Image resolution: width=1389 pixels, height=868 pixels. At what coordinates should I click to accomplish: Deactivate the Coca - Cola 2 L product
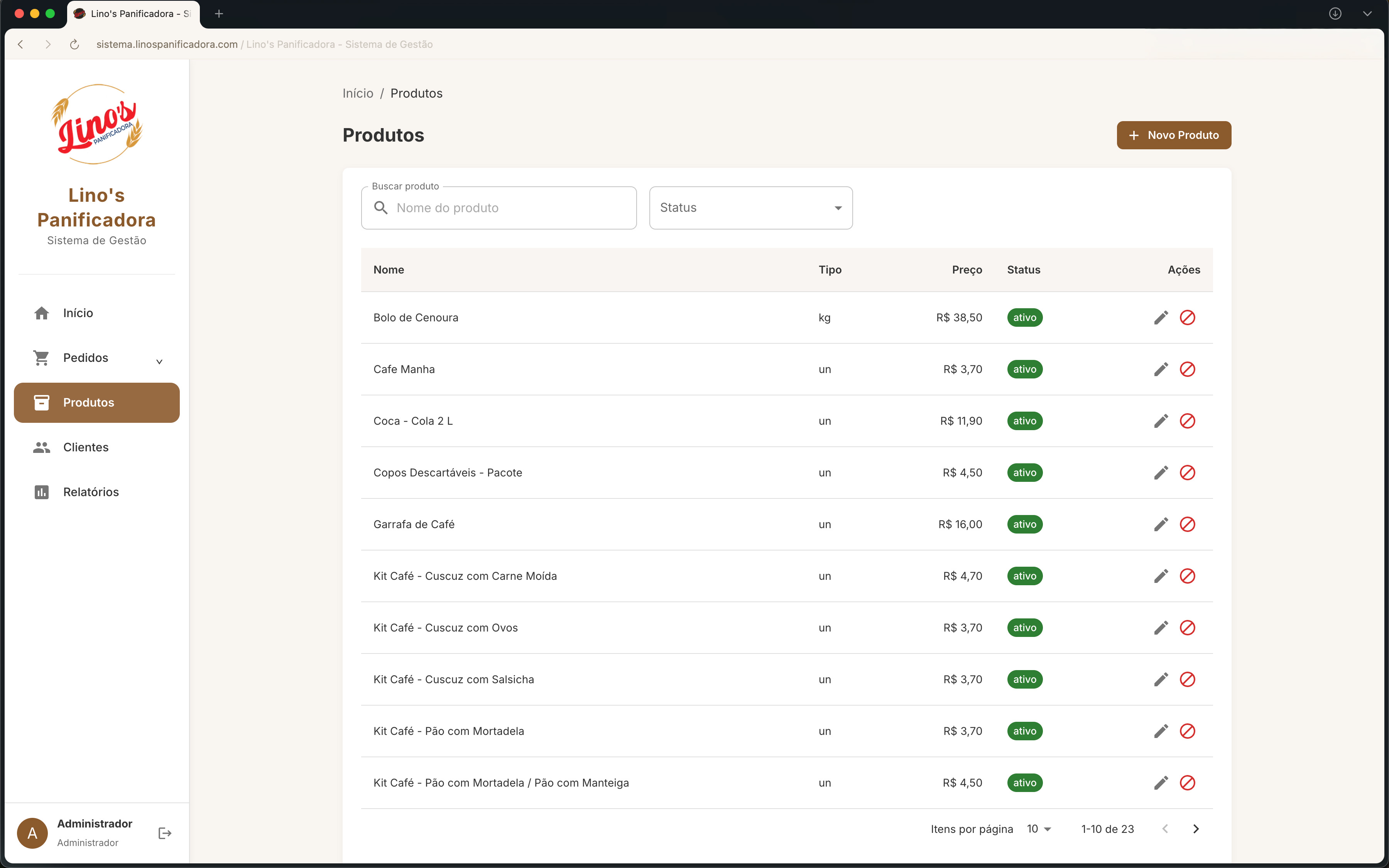(x=1187, y=421)
